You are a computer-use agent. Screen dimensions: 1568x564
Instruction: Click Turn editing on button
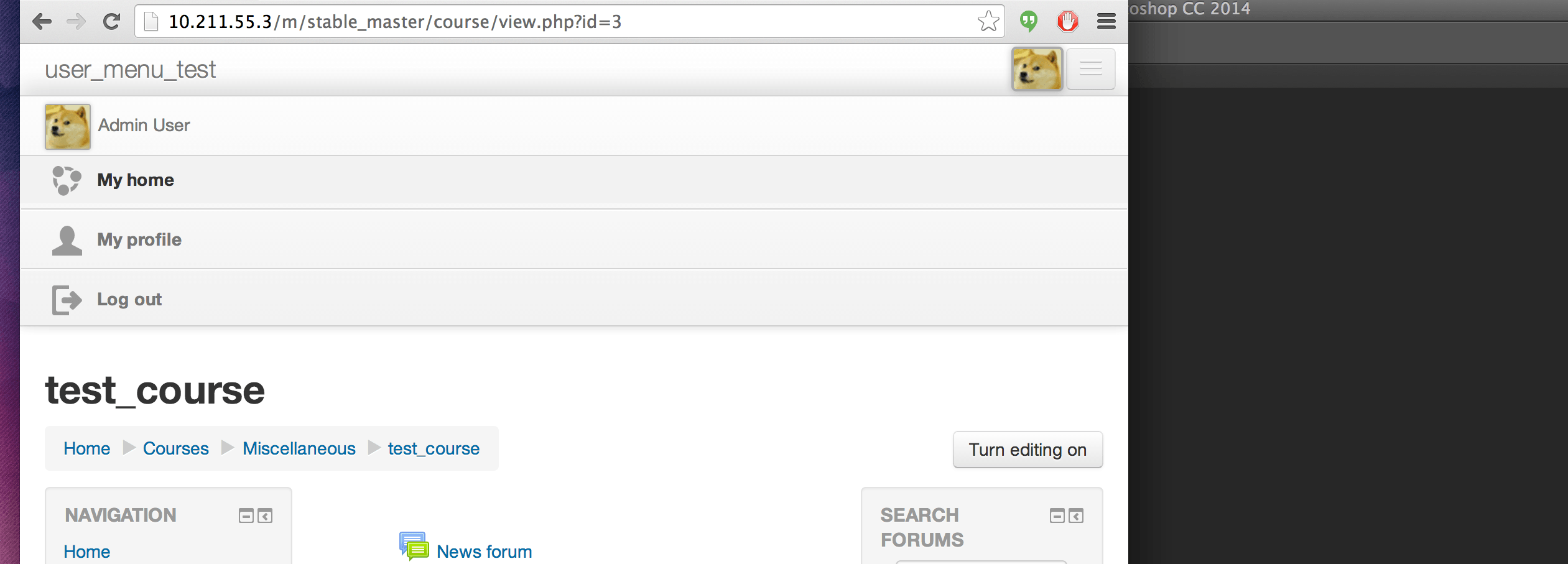[1028, 450]
